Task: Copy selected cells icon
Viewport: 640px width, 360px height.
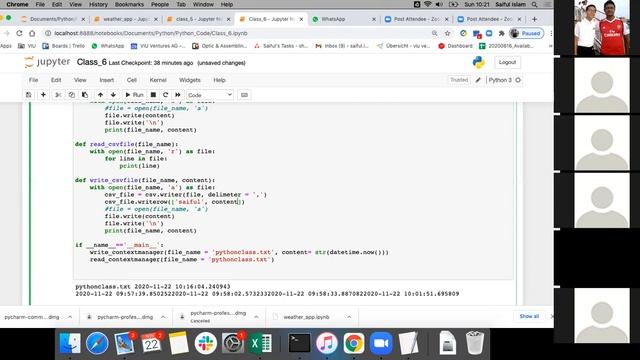Action: (x=71, y=95)
